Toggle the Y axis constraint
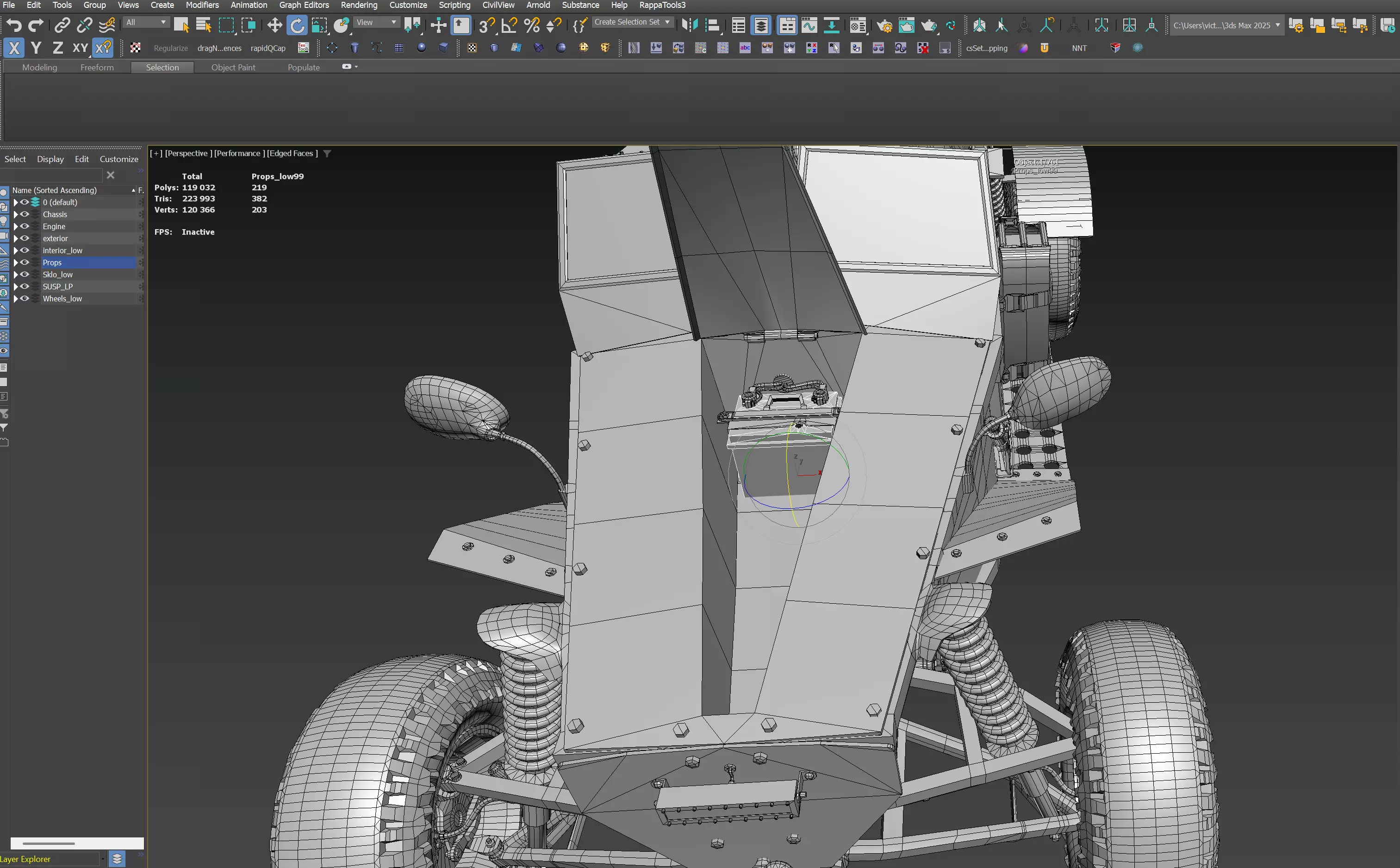This screenshot has height=868, width=1400. pos(36,48)
